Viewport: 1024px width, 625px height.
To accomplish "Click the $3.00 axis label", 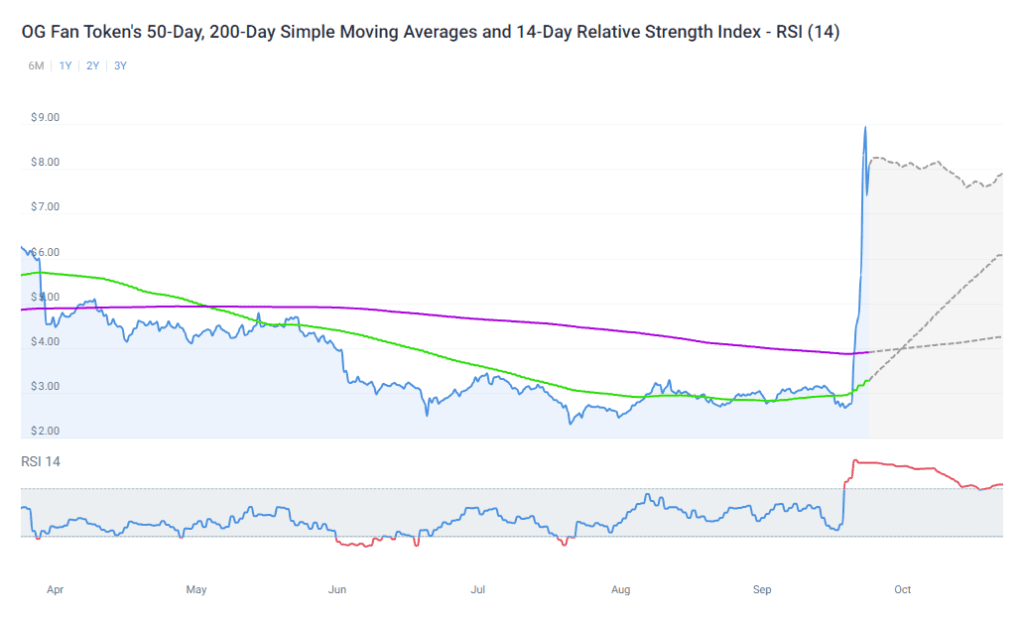I will (x=45, y=386).
